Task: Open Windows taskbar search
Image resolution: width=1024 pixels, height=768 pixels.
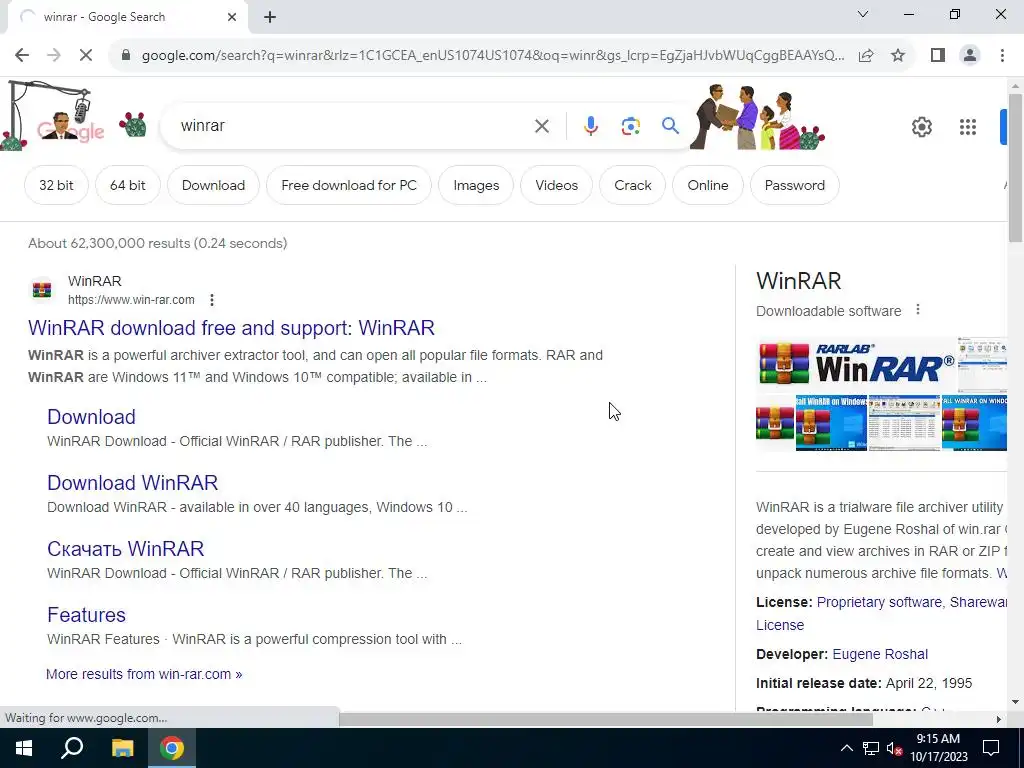Action: click(72, 748)
